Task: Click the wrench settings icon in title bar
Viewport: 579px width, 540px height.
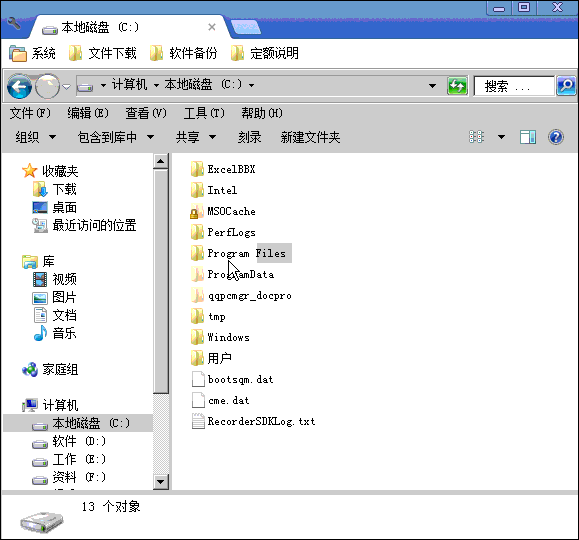Action: click(x=14, y=24)
